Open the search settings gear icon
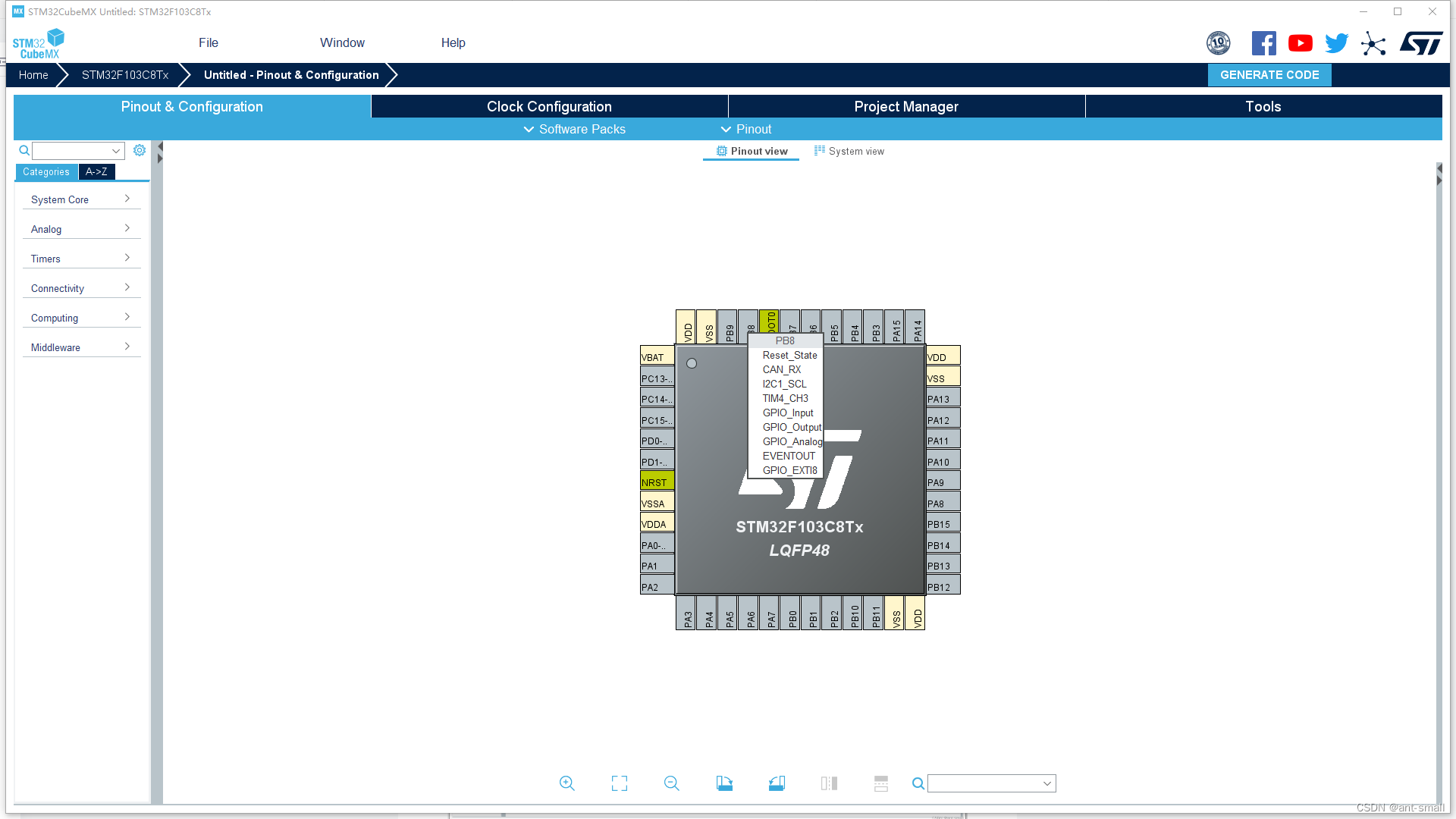 click(x=140, y=150)
